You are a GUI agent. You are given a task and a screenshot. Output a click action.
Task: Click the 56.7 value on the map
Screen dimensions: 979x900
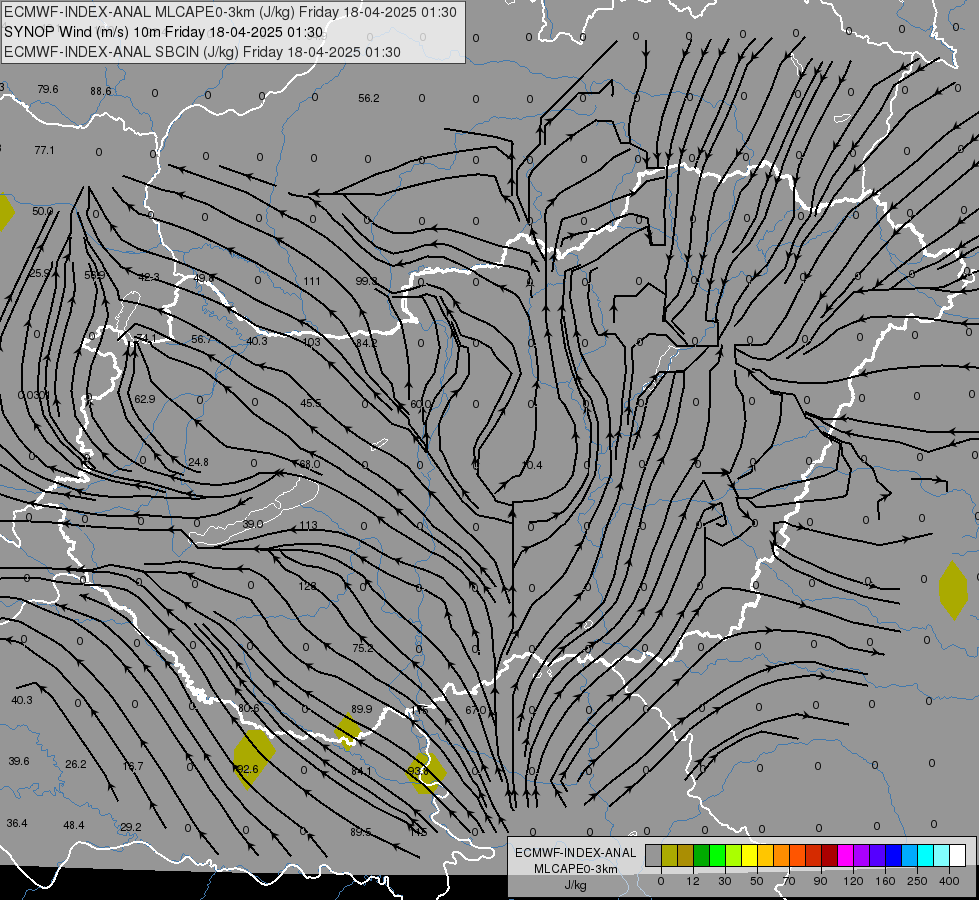[201, 339]
